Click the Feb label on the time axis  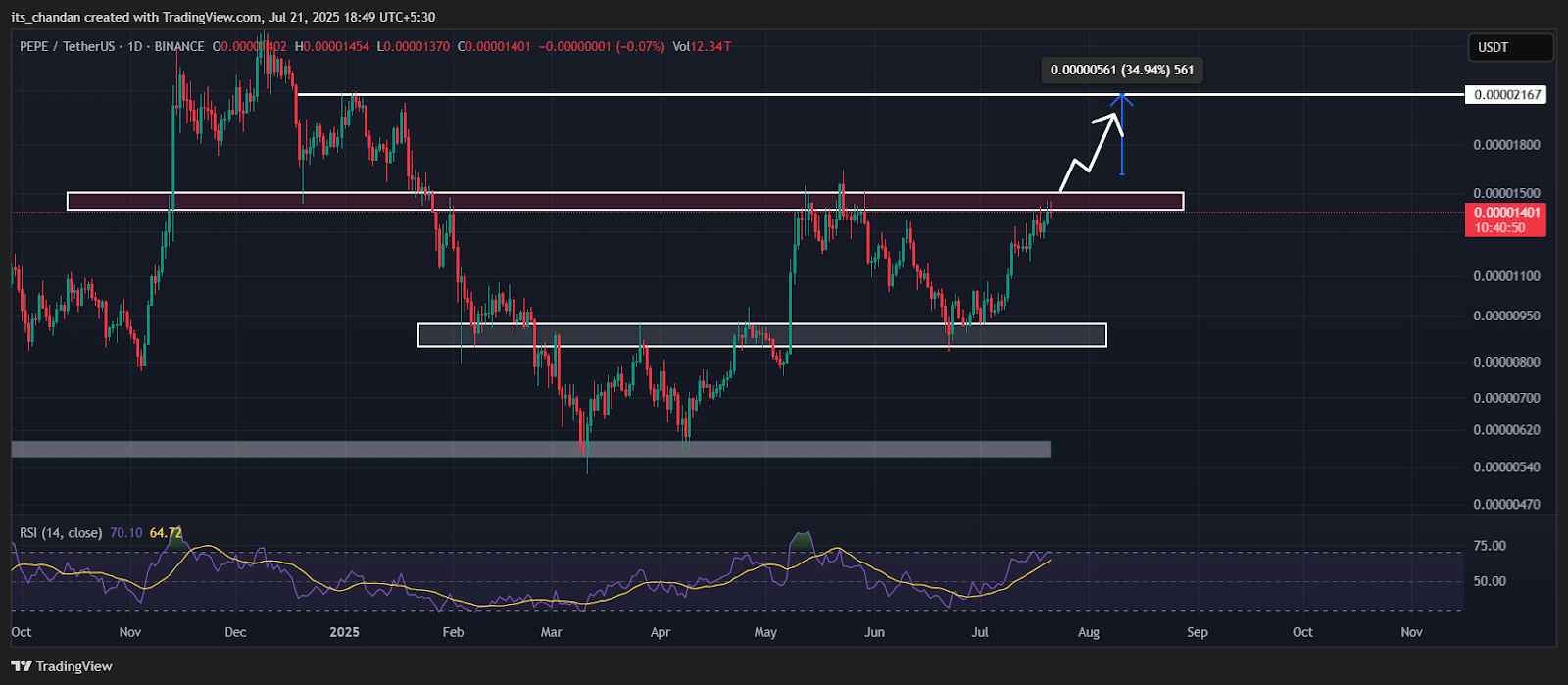[x=453, y=632]
